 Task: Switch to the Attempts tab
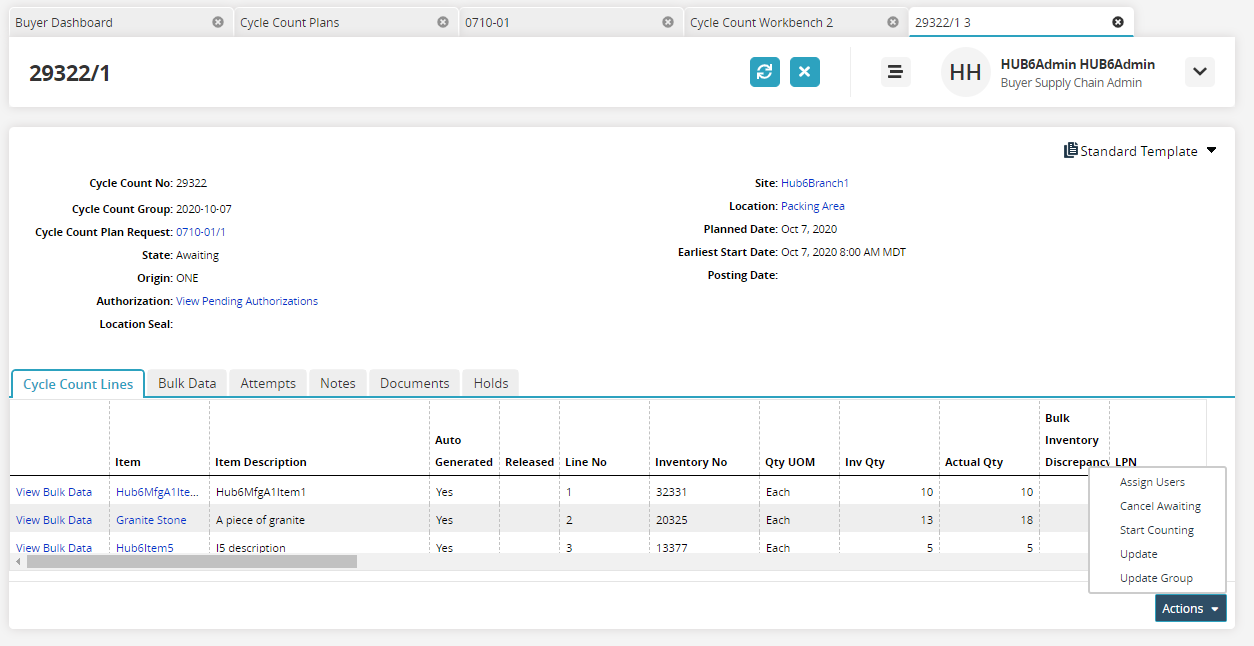point(268,383)
